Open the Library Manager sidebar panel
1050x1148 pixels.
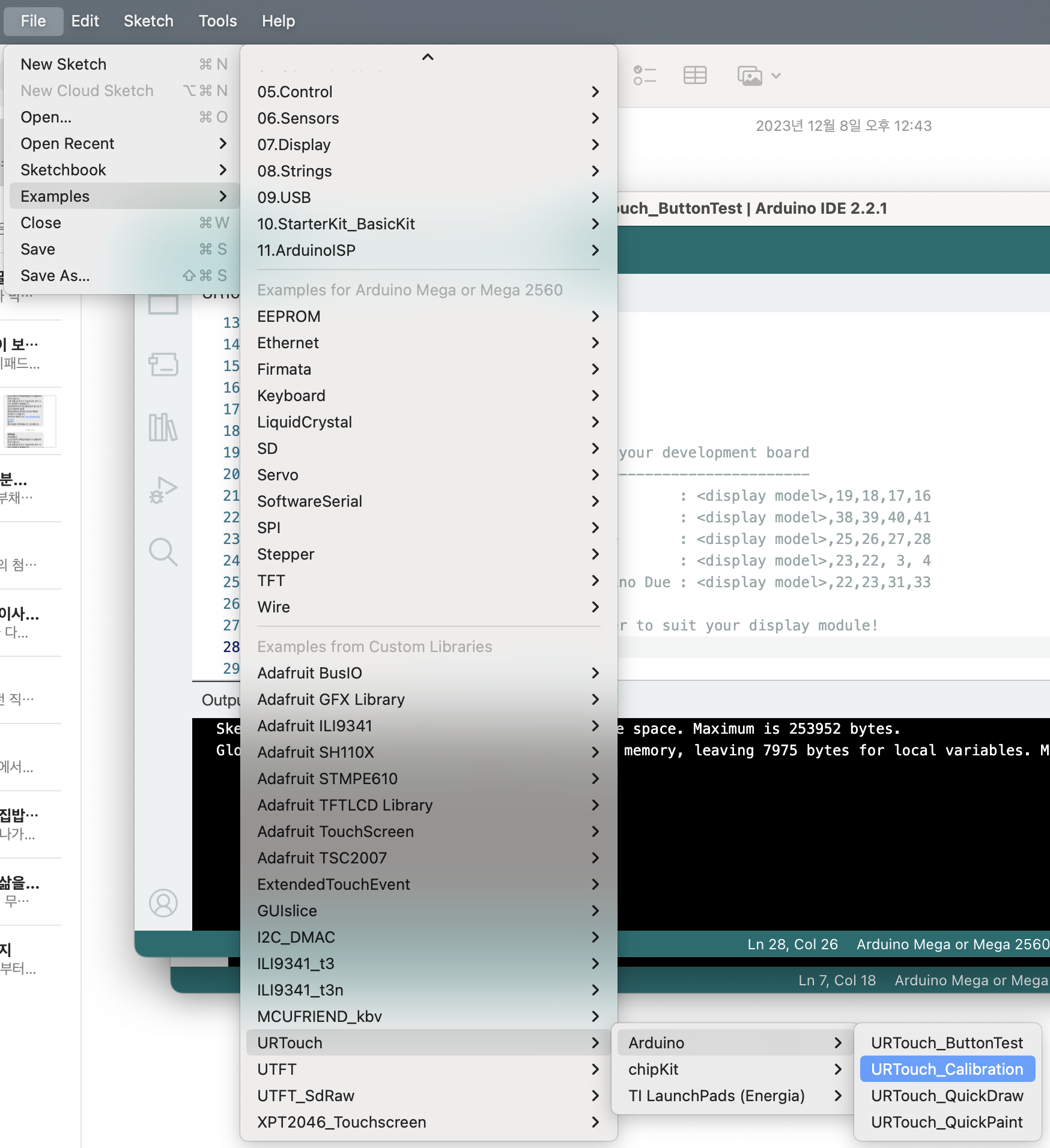point(163,427)
